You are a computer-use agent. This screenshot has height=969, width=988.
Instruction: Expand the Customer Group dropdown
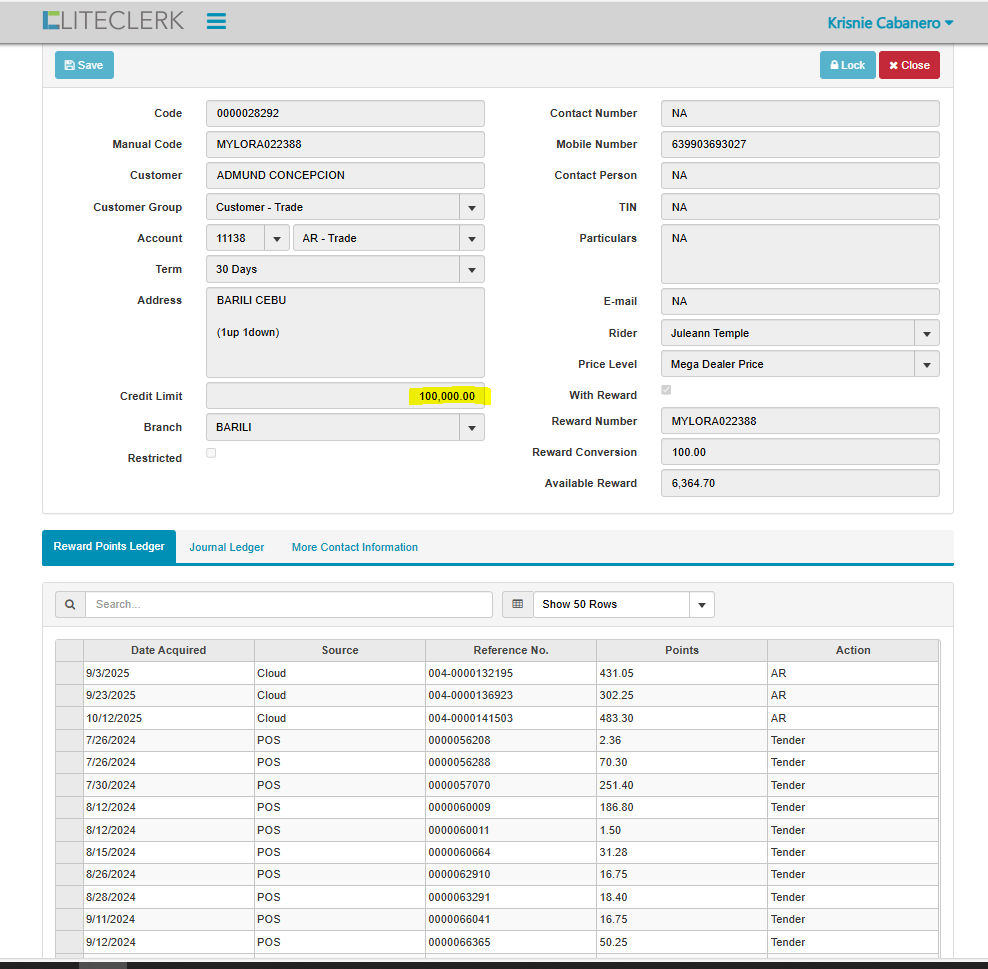point(471,207)
